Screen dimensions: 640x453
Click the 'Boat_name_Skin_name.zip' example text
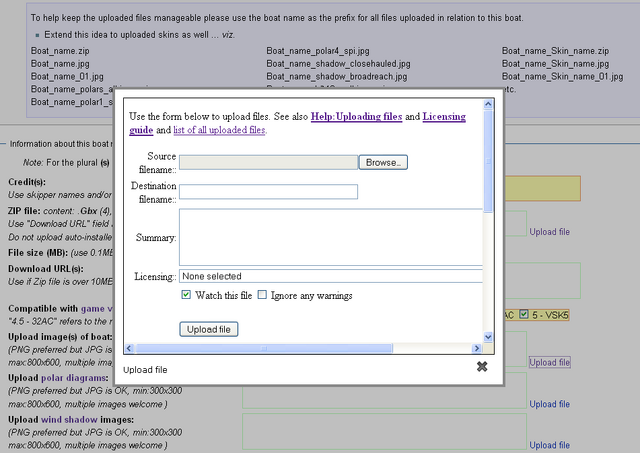pos(555,51)
